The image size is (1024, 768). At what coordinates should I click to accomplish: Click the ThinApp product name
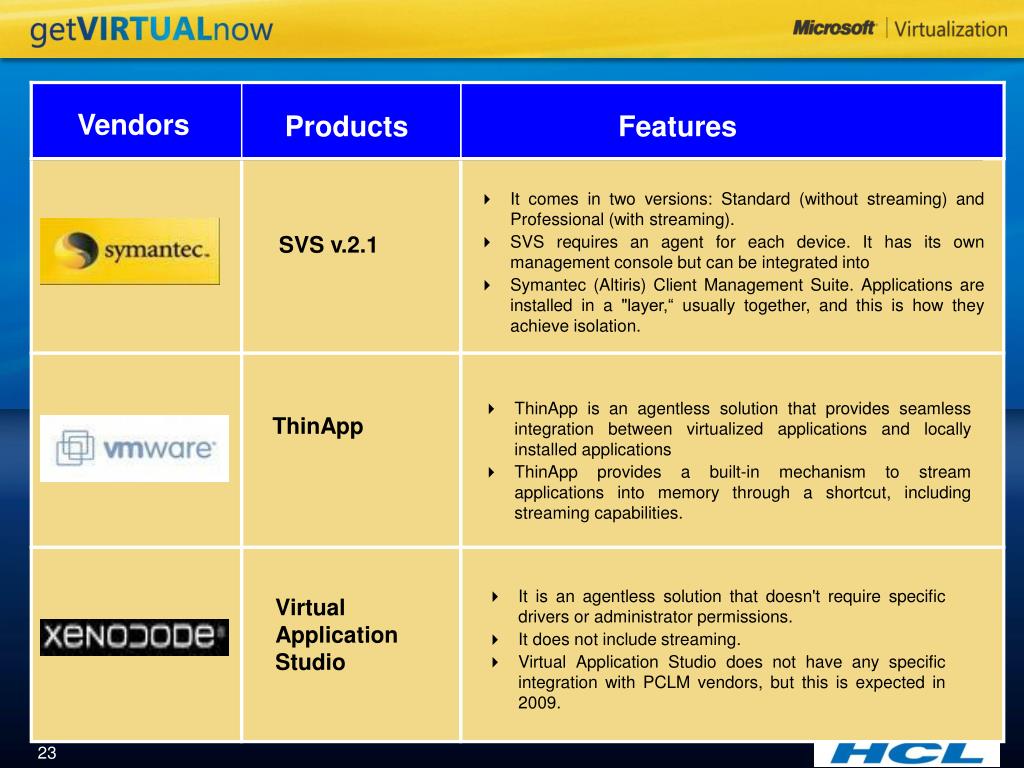point(317,426)
